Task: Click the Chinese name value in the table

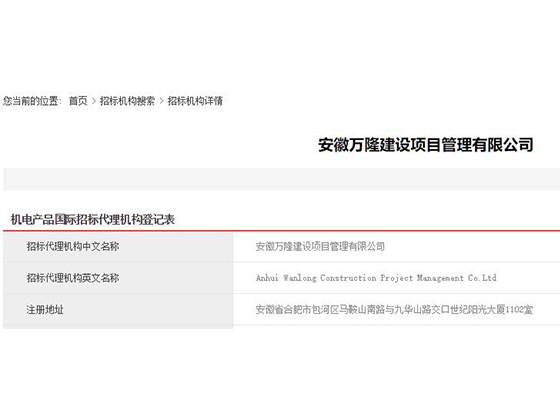Action: click(320, 246)
